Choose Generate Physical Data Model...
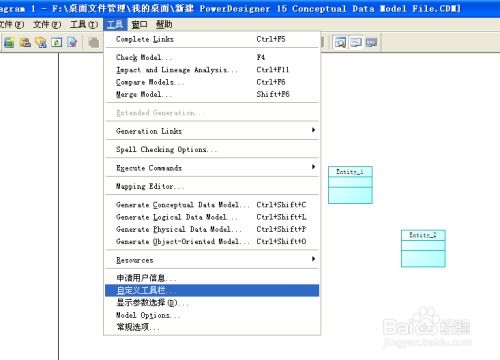 tap(212, 229)
